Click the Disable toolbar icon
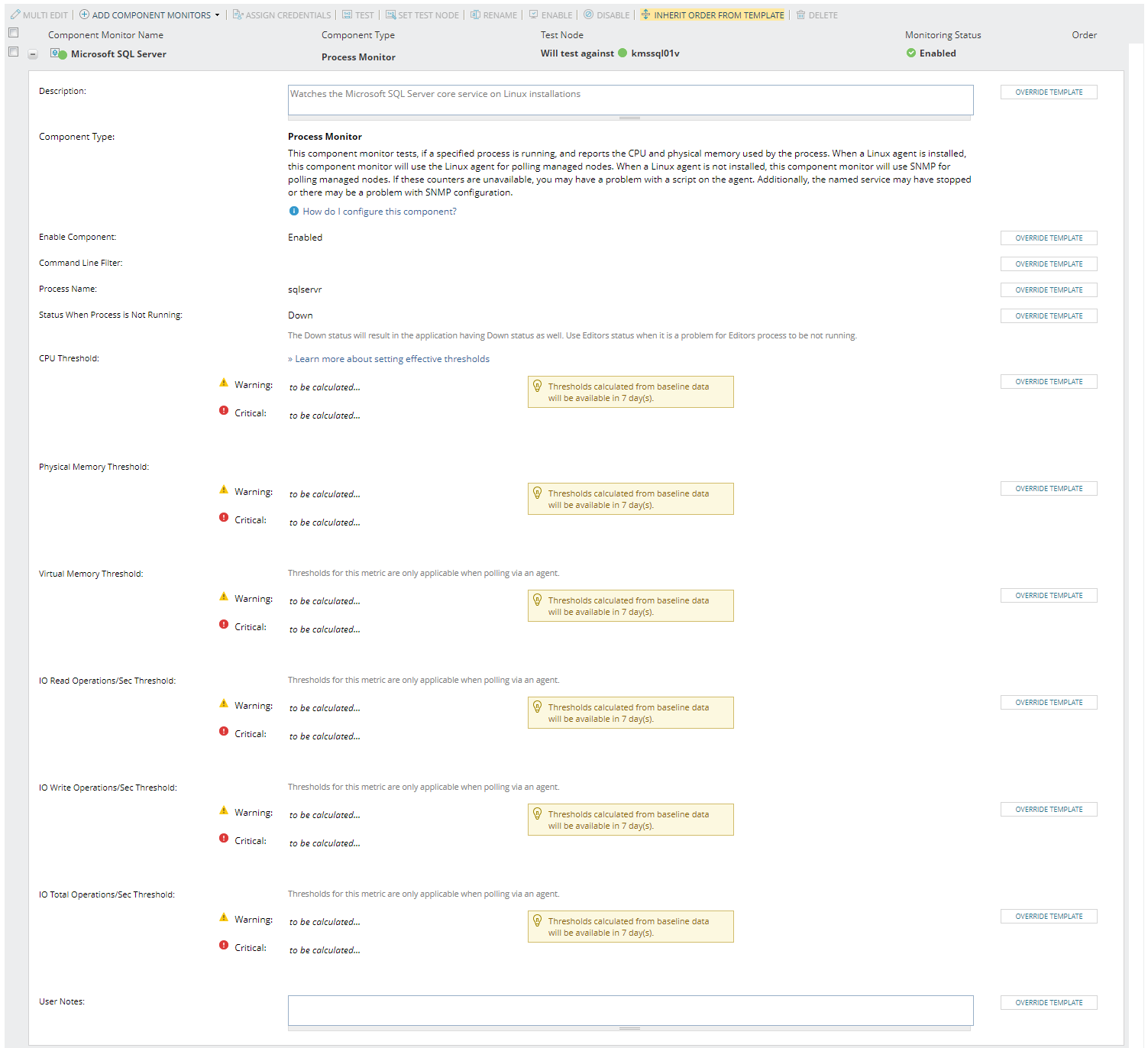Image resolution: width=1148 pixels, height=1048 pixels. pyautogui.click(x=588, y=15)
